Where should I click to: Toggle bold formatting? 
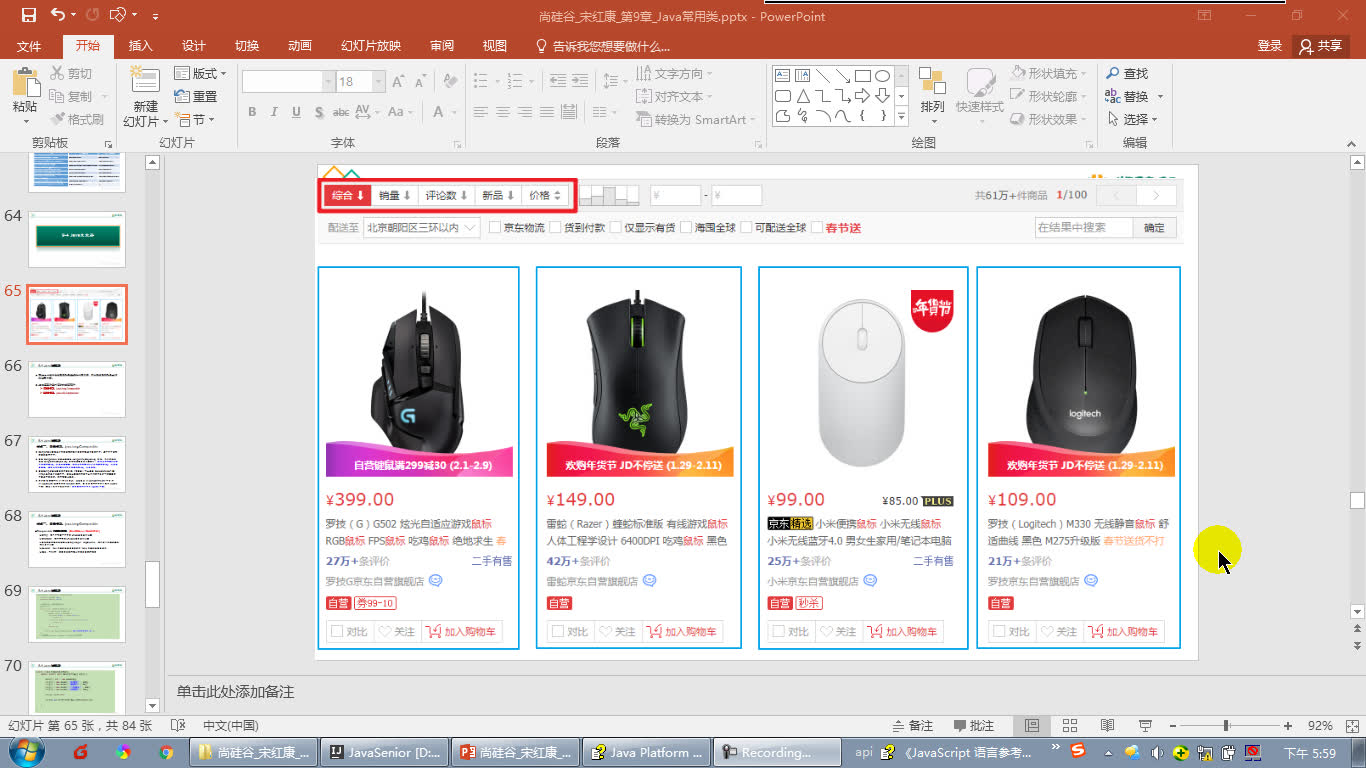tap(252, 112)
